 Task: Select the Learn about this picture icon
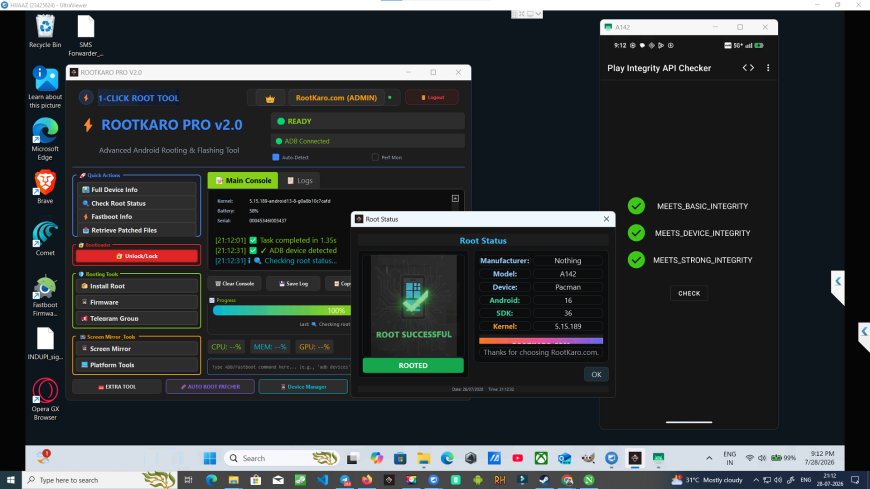pyautogui.click(x=45, y=87)
